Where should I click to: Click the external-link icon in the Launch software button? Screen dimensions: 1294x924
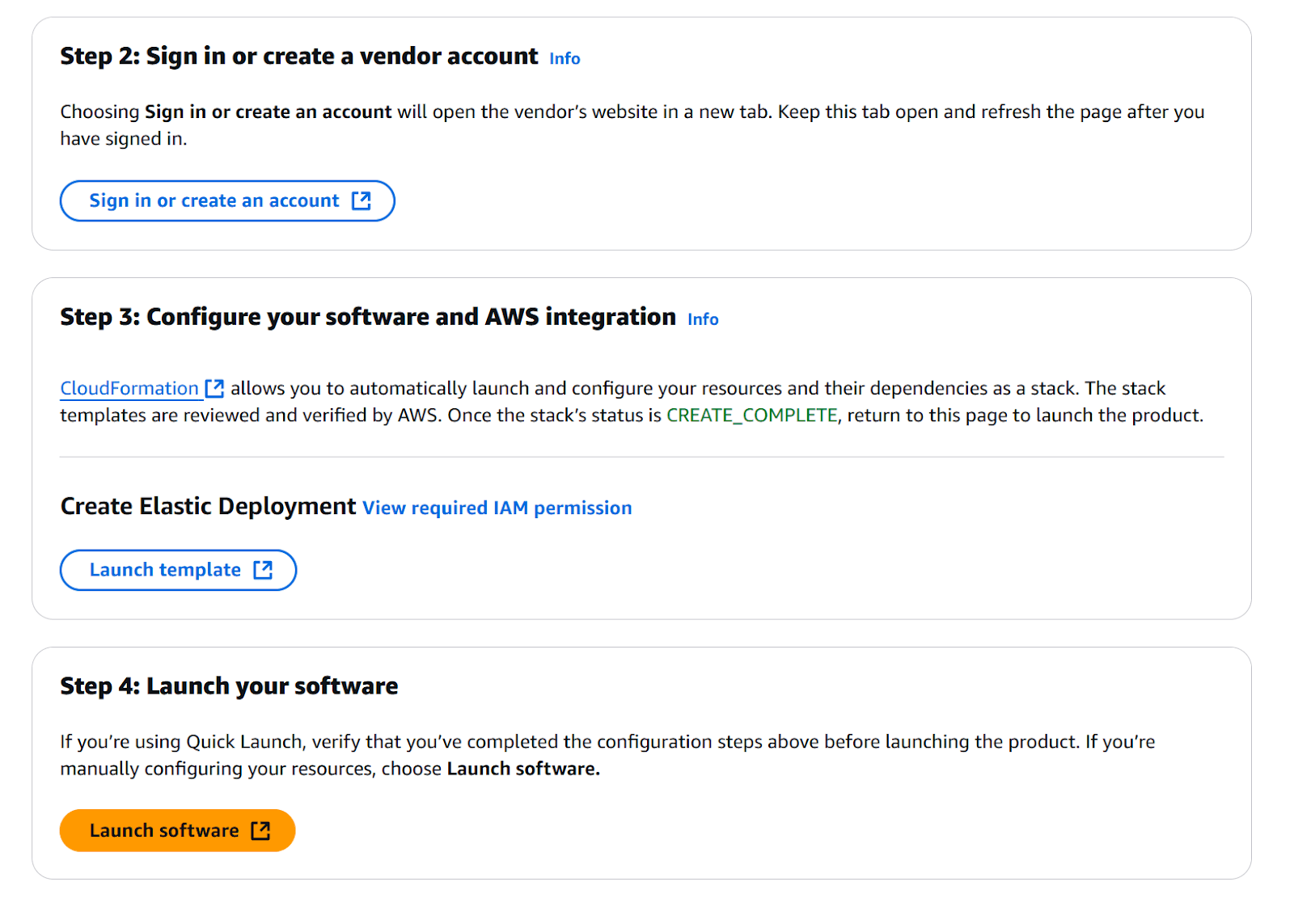point(260,830)
